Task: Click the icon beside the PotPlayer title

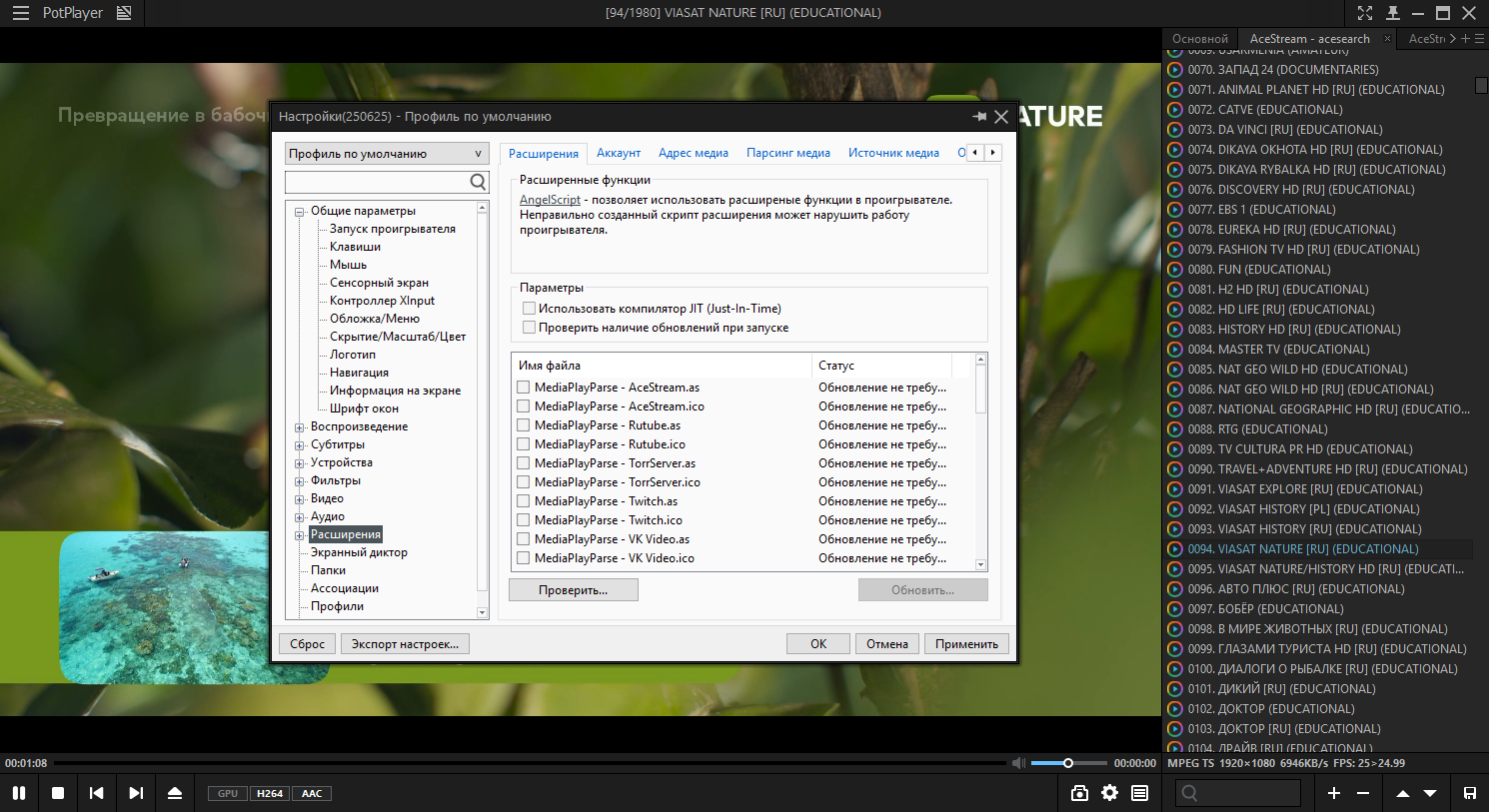Action: point(124,13)
